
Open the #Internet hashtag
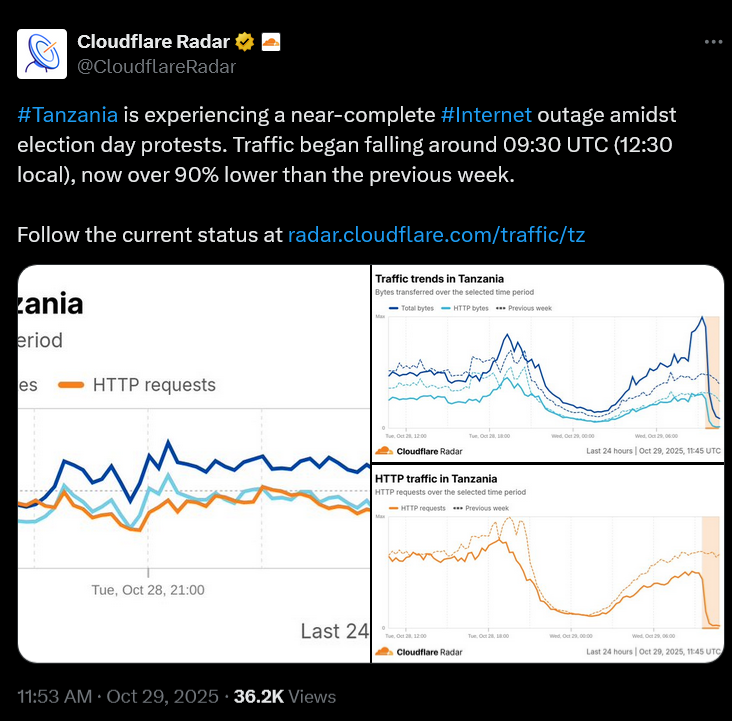pos(486,114)
